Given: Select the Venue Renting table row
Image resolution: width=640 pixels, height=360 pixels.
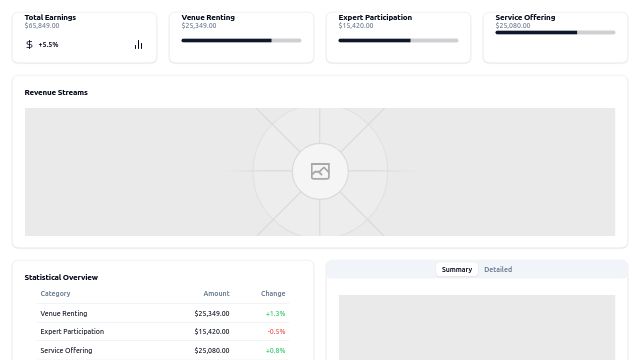Looking at the screenshot, I should (x=163, y=313).
